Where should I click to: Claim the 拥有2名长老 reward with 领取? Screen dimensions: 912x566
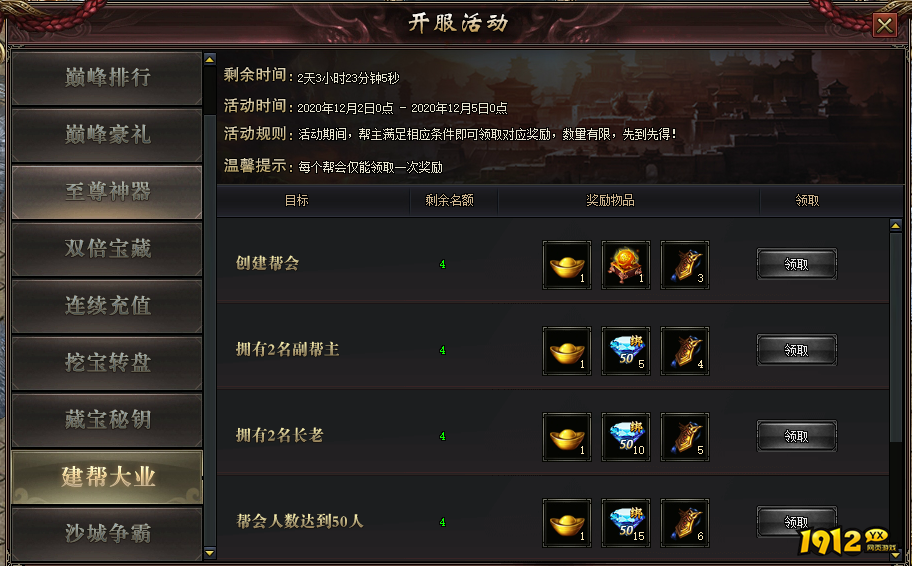point(797,436)
